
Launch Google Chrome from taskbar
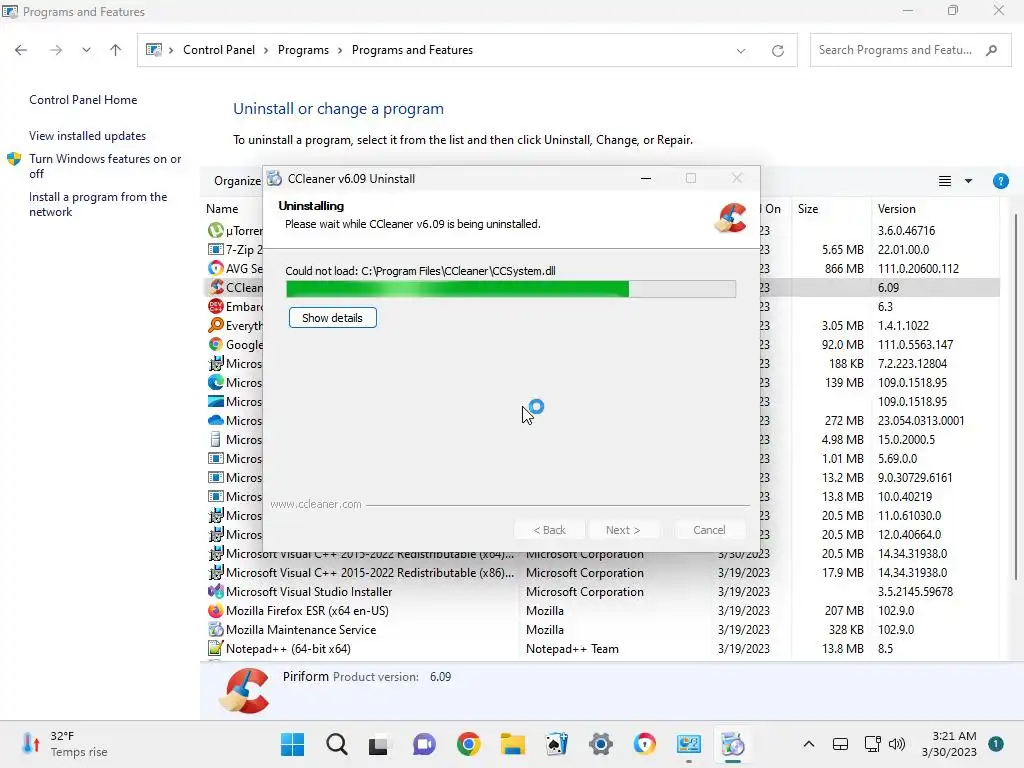coord(468,744)
